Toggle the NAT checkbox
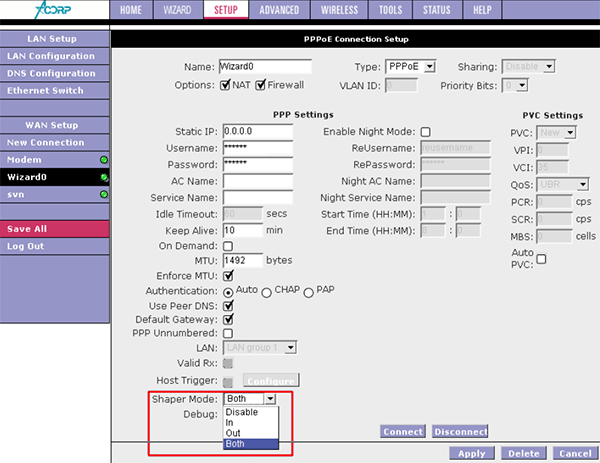Screen dimensions: 600x463 coord(225,85)
